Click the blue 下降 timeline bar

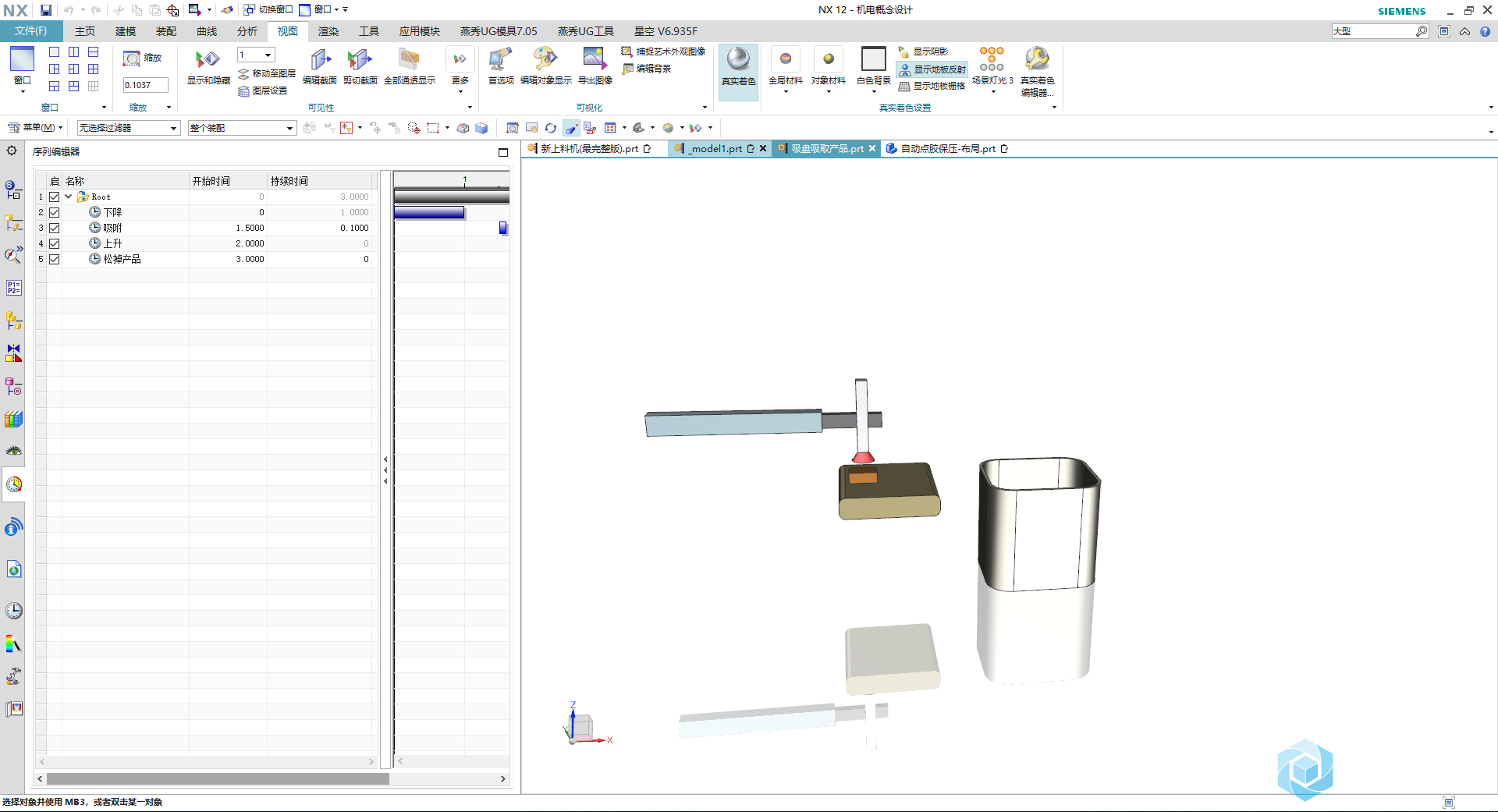click(429, 212)
